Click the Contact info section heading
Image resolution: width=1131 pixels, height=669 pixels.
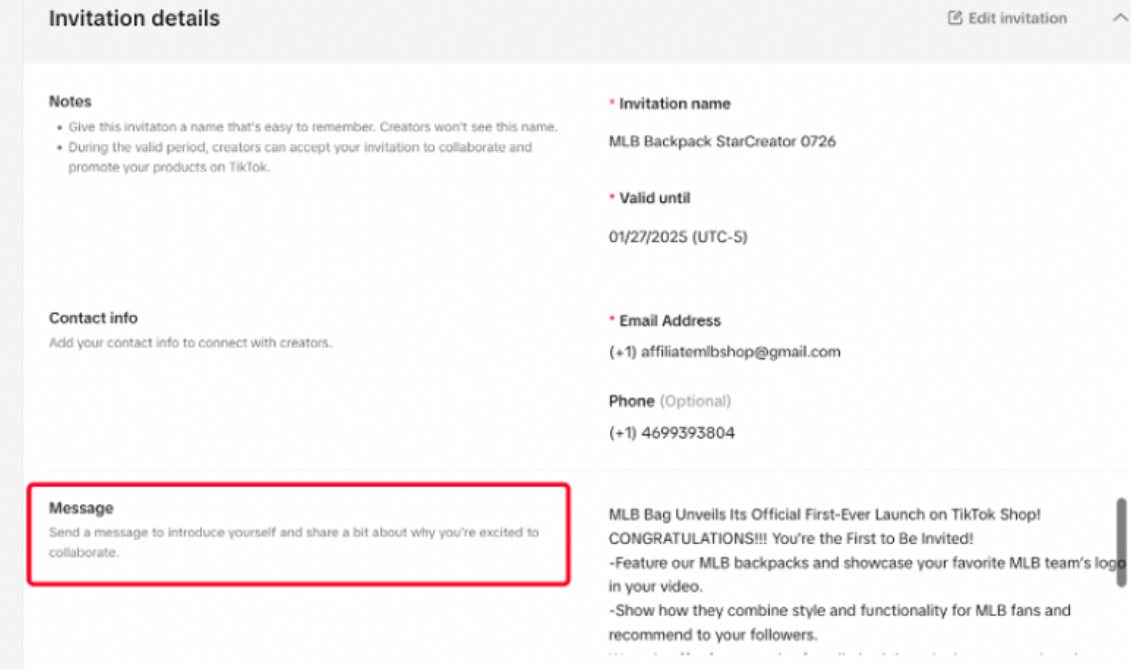point(93,318)
